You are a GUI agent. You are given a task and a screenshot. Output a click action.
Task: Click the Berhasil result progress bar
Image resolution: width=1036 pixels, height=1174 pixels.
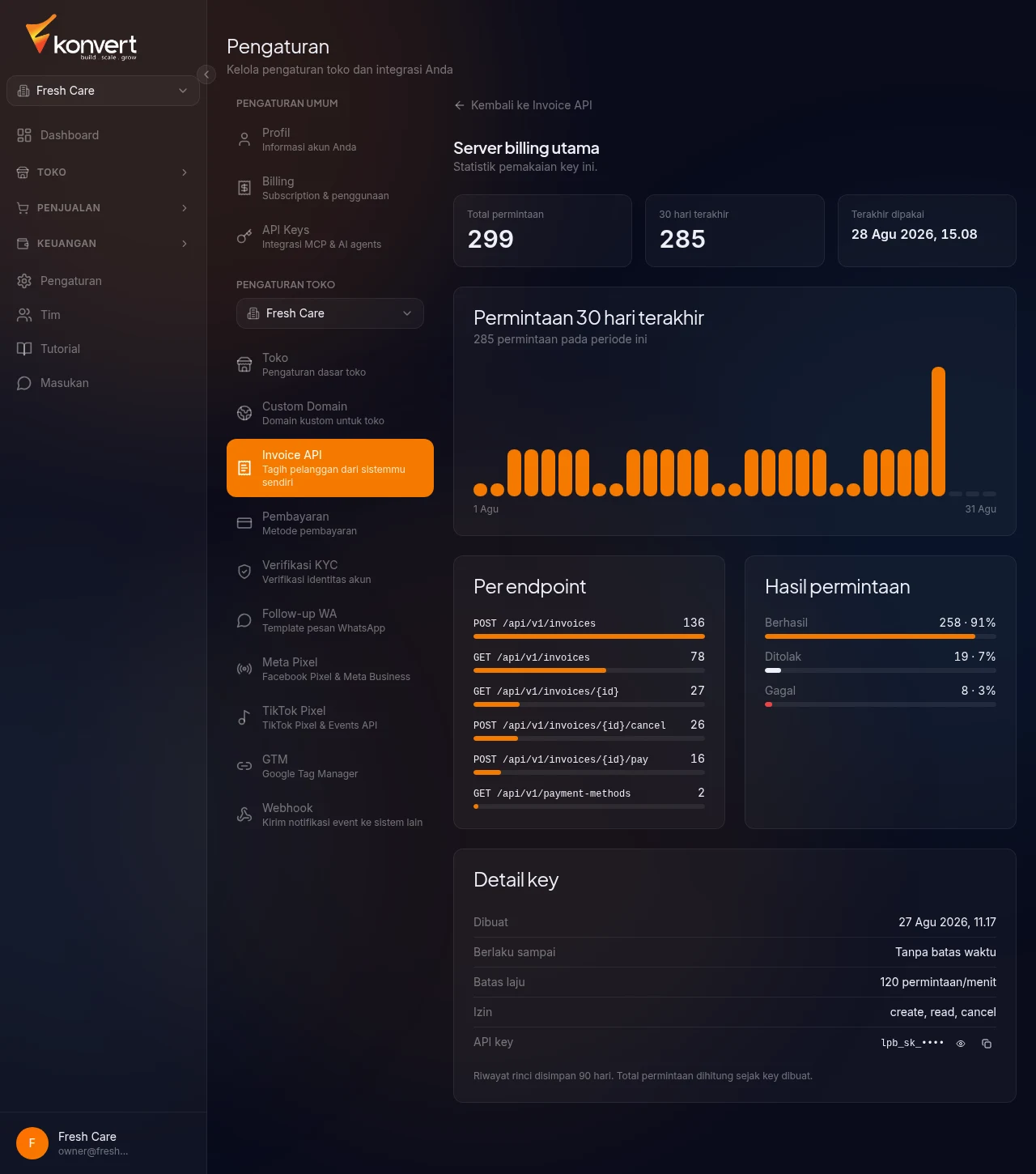click(881, 636)
